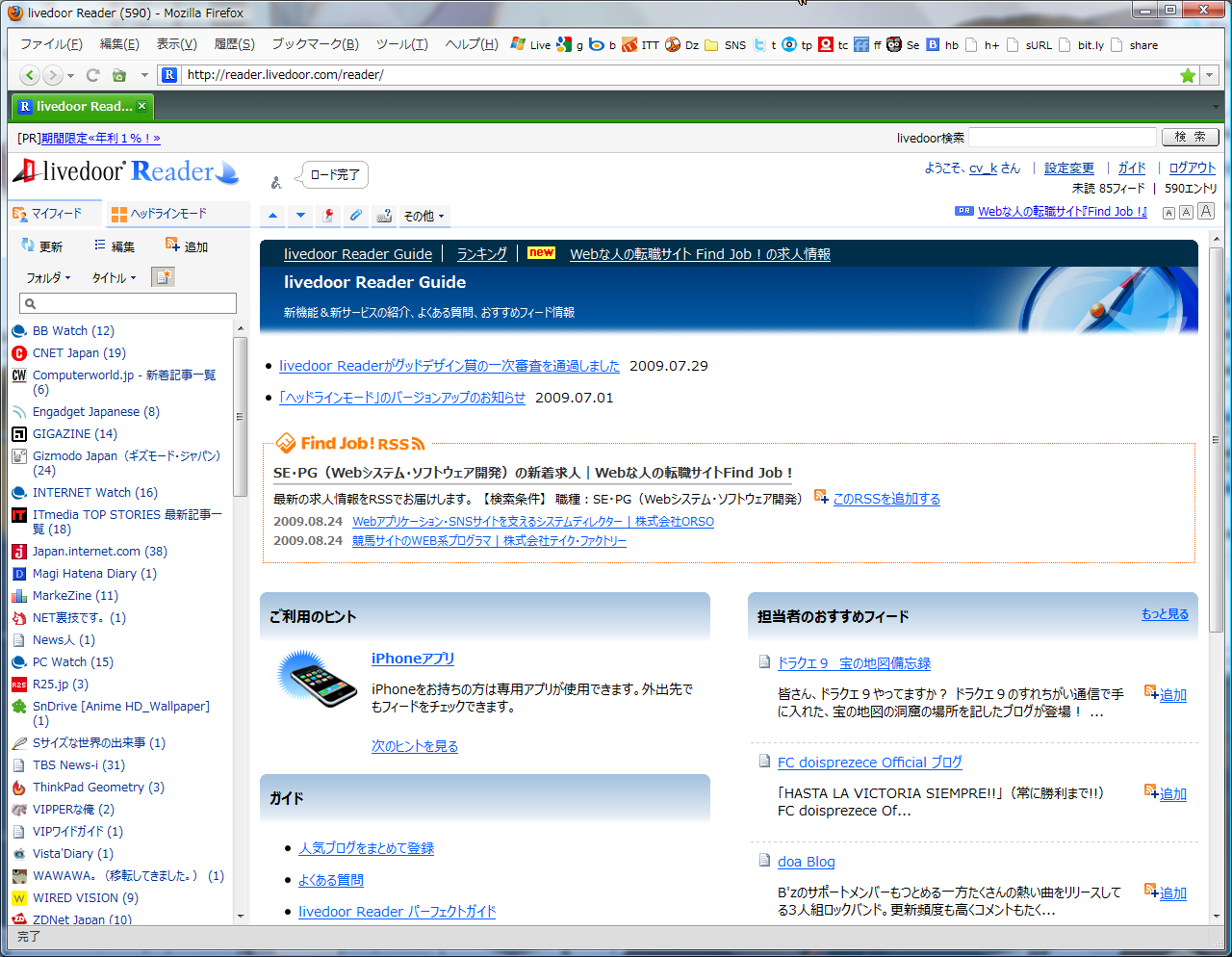Open the keyboard shortcuts help icon
Screen dimensions: 1232x957
click(384, 216)
